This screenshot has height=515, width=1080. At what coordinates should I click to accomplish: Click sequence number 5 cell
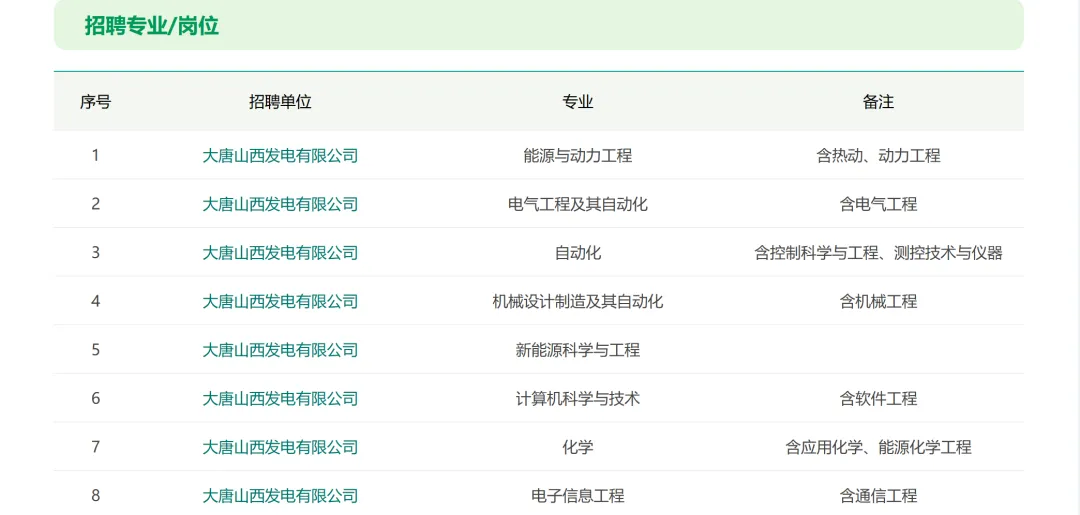pos(95,350)
